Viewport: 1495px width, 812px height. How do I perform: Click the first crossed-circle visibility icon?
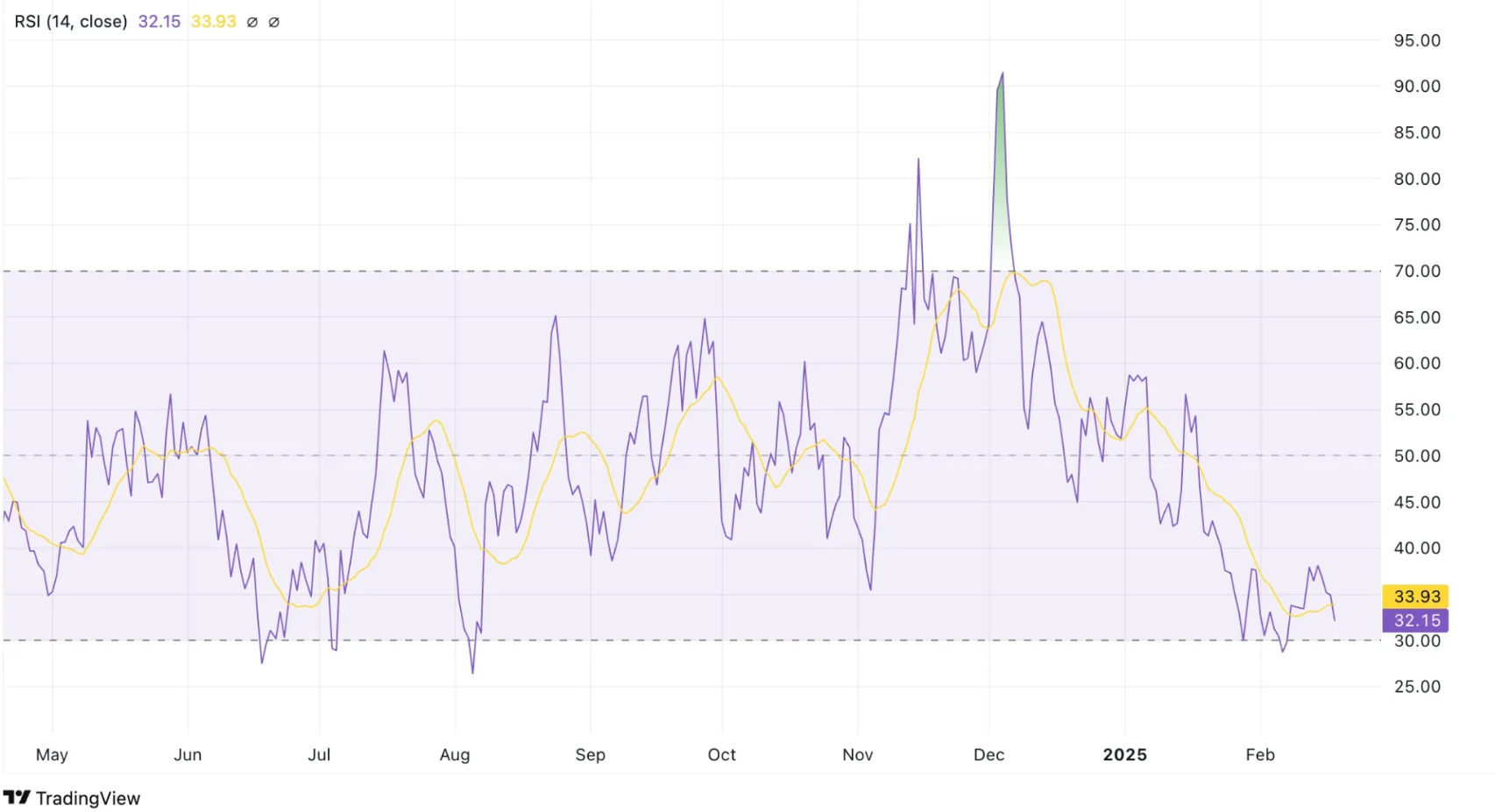(252, 21)
